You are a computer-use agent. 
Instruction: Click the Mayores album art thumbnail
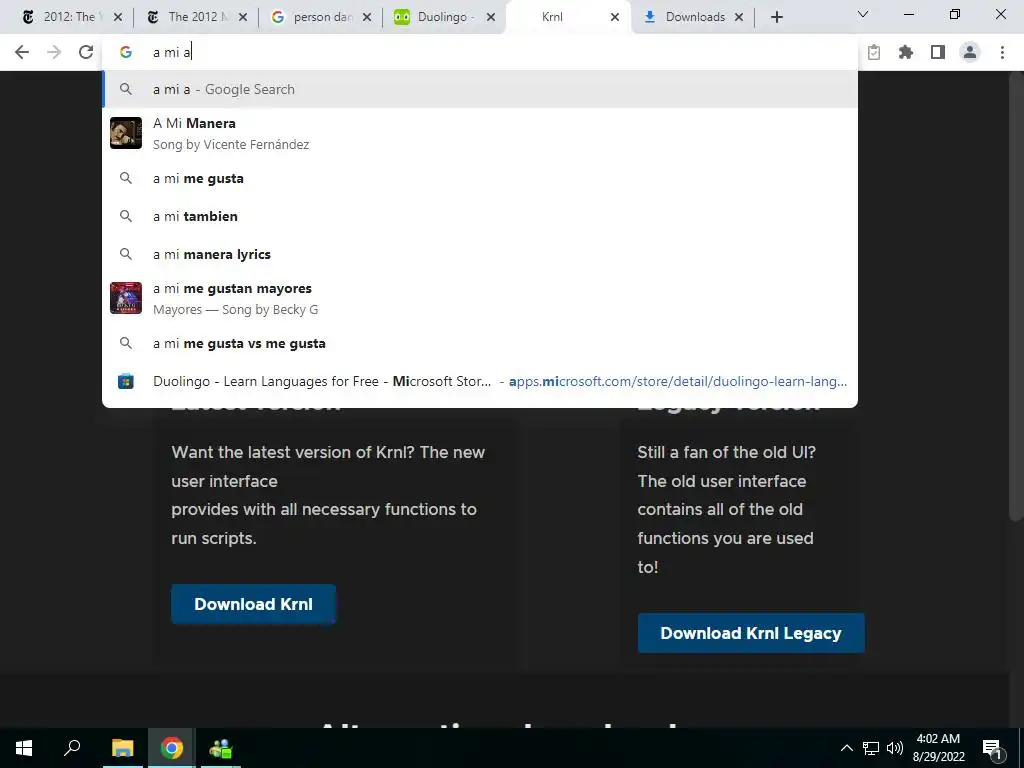pyautogui.click(x=125, y=298)
